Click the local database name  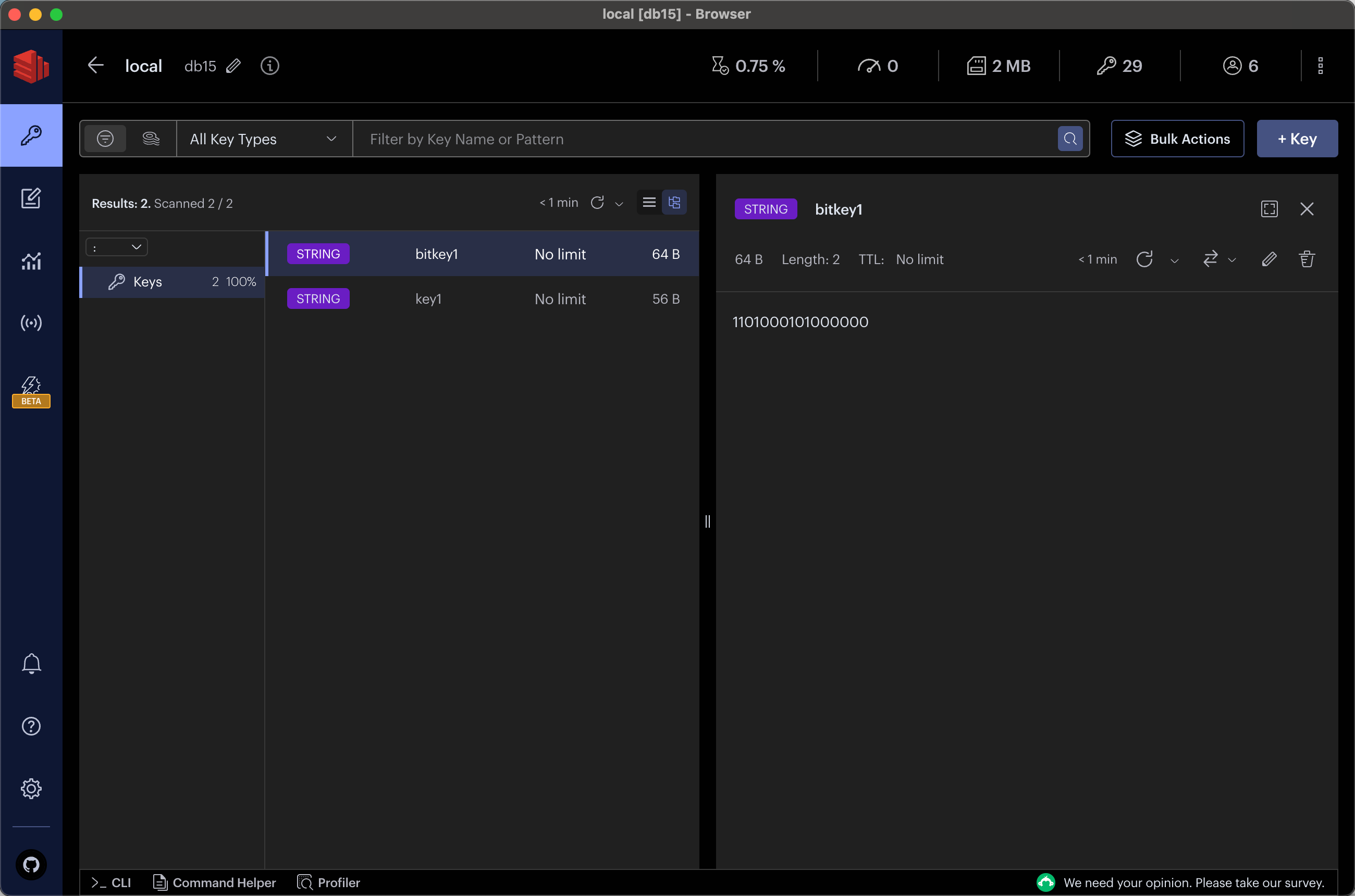pyautogui.click(x=143, y=66)
